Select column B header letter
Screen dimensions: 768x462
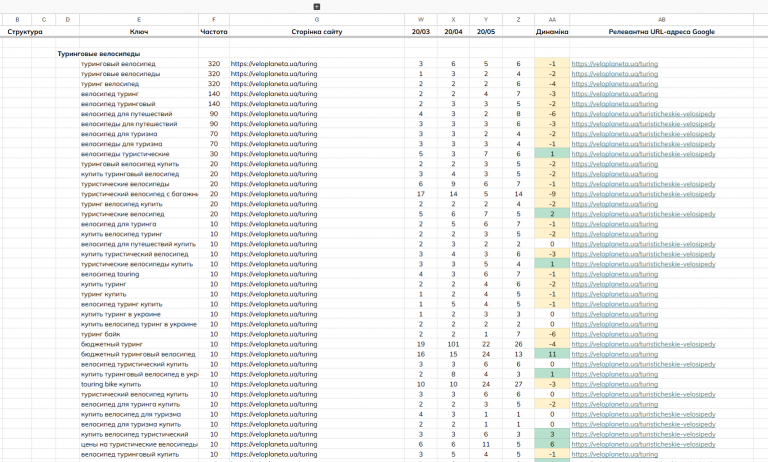point(17,20)
